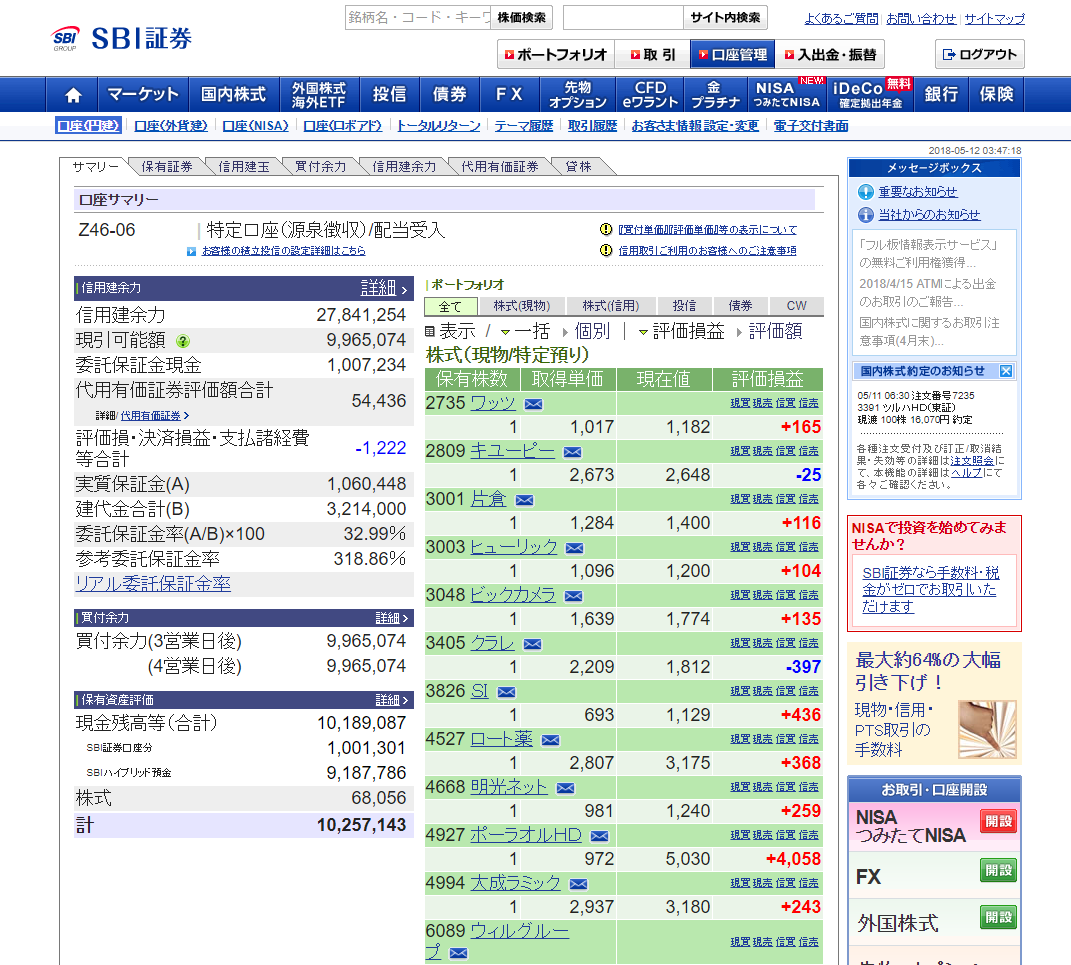
Task: Switch portfolio view to 個別
Action: (587, 331)
